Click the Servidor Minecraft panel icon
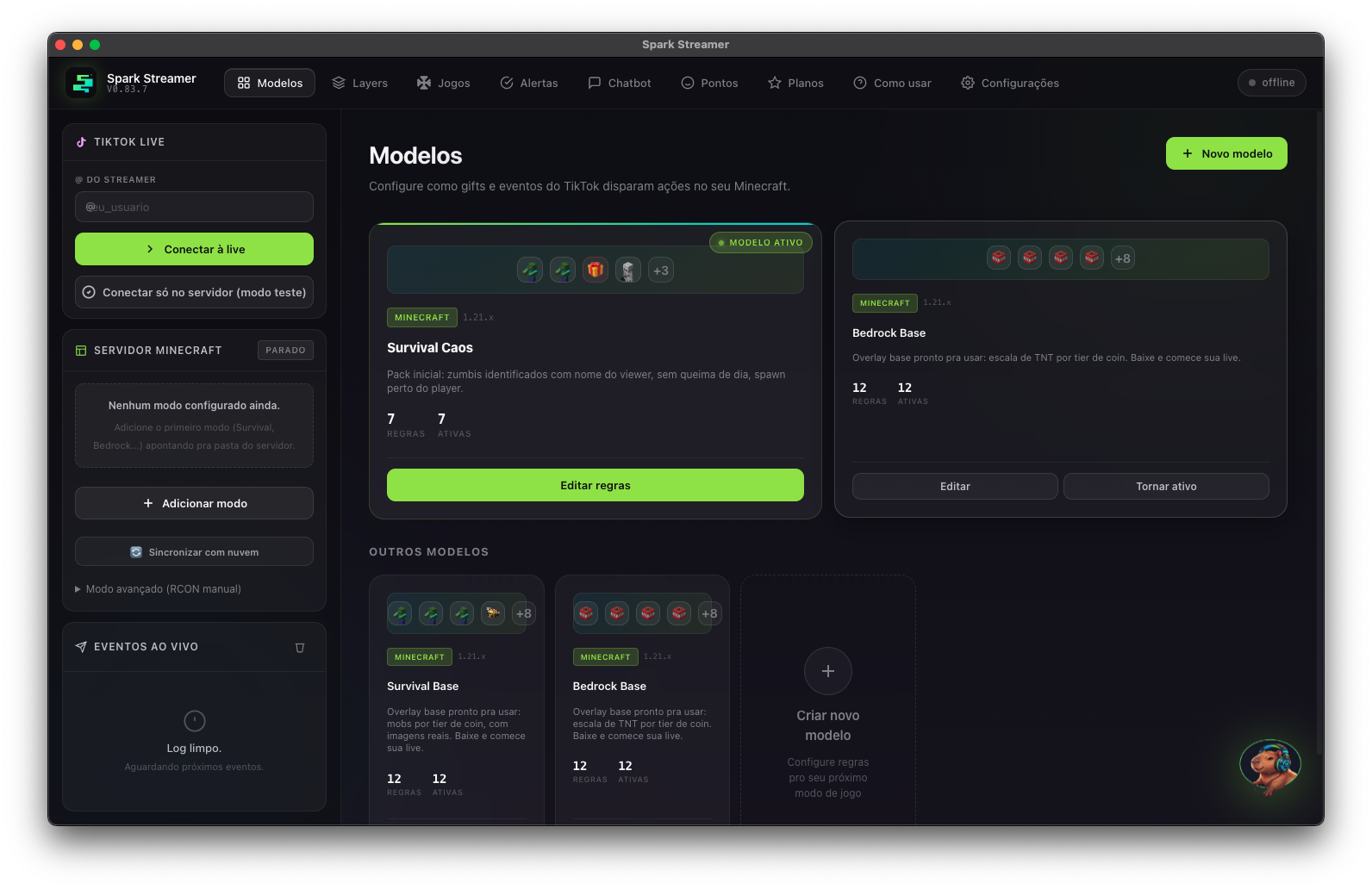 81,351
